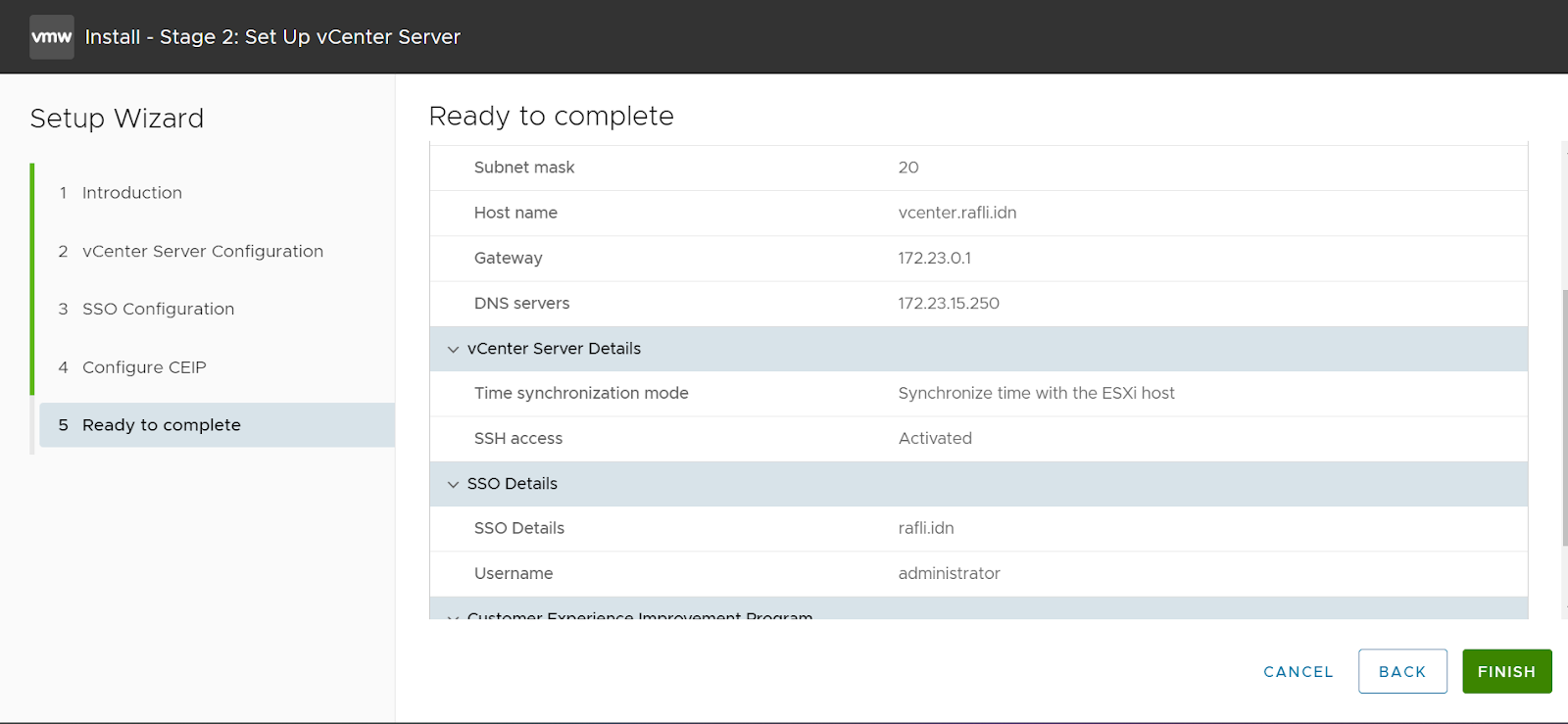Select Synchronize time with the ESXi host
The width and height of the screenshot is (1568, 724).
coord(1037,393)
